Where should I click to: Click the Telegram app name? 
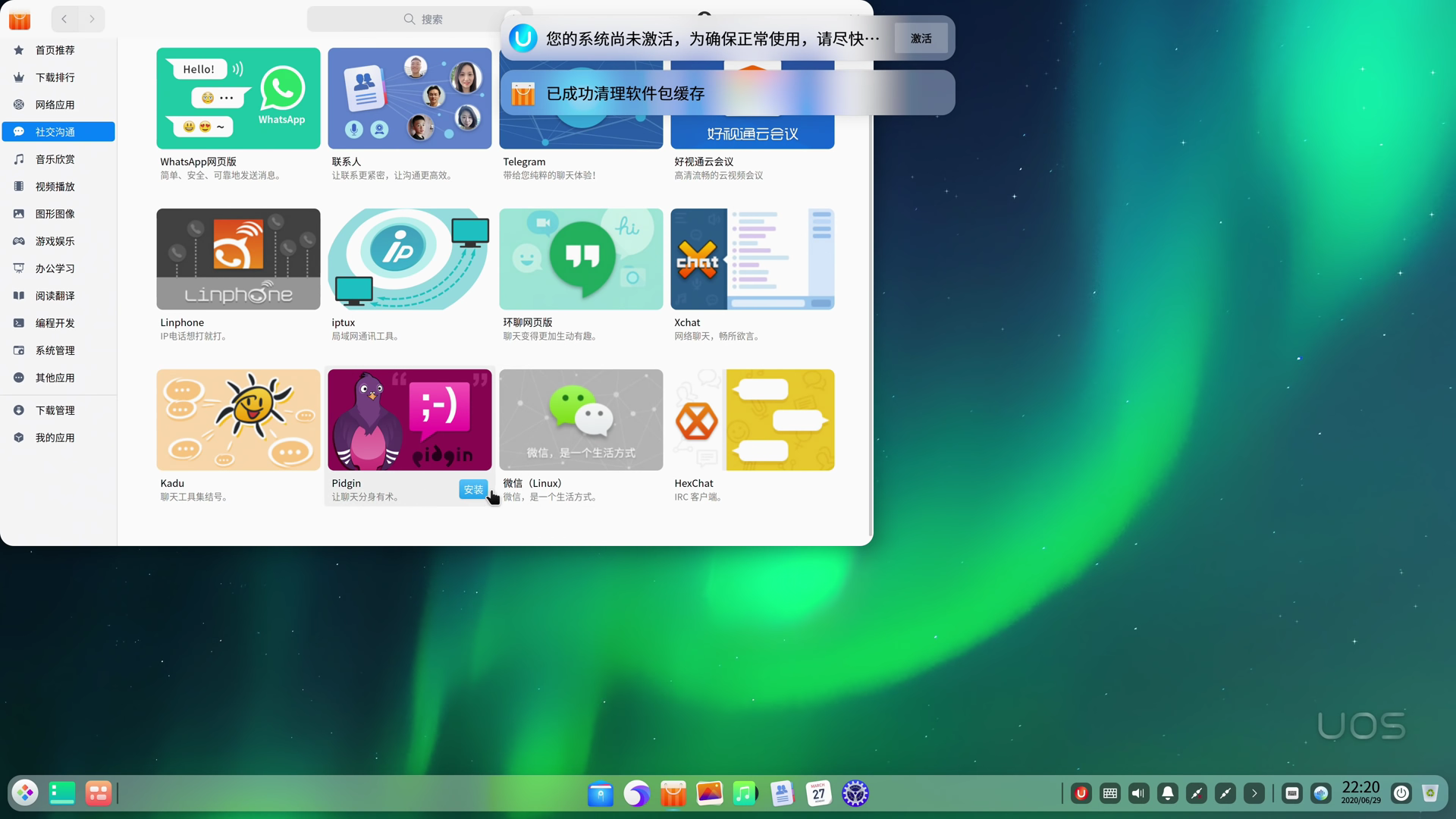pos(524,162)
